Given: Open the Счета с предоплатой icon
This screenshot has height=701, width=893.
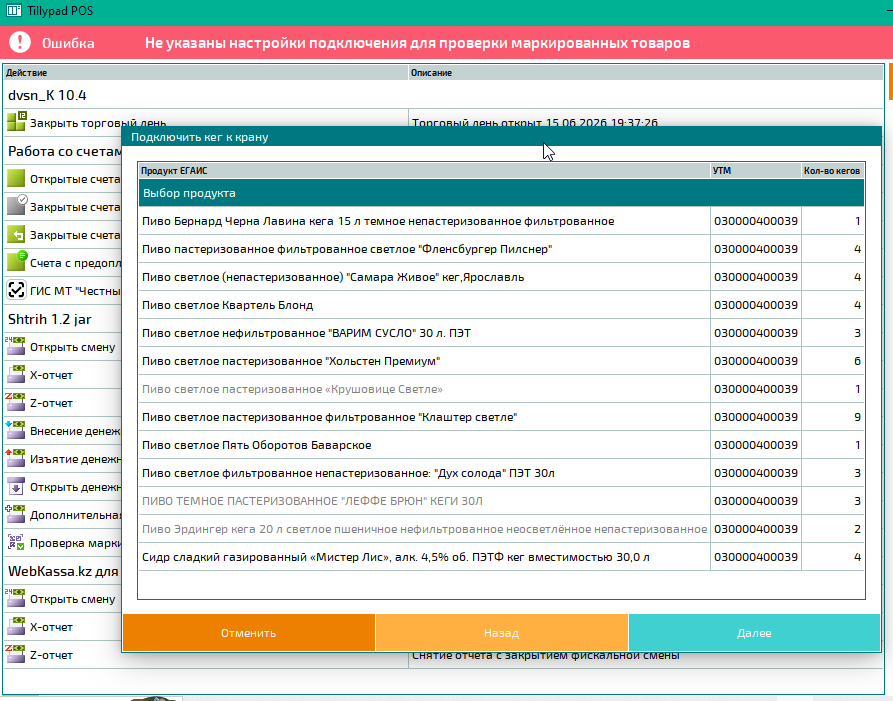Looking at the screenshot, I should pos(16,261).
